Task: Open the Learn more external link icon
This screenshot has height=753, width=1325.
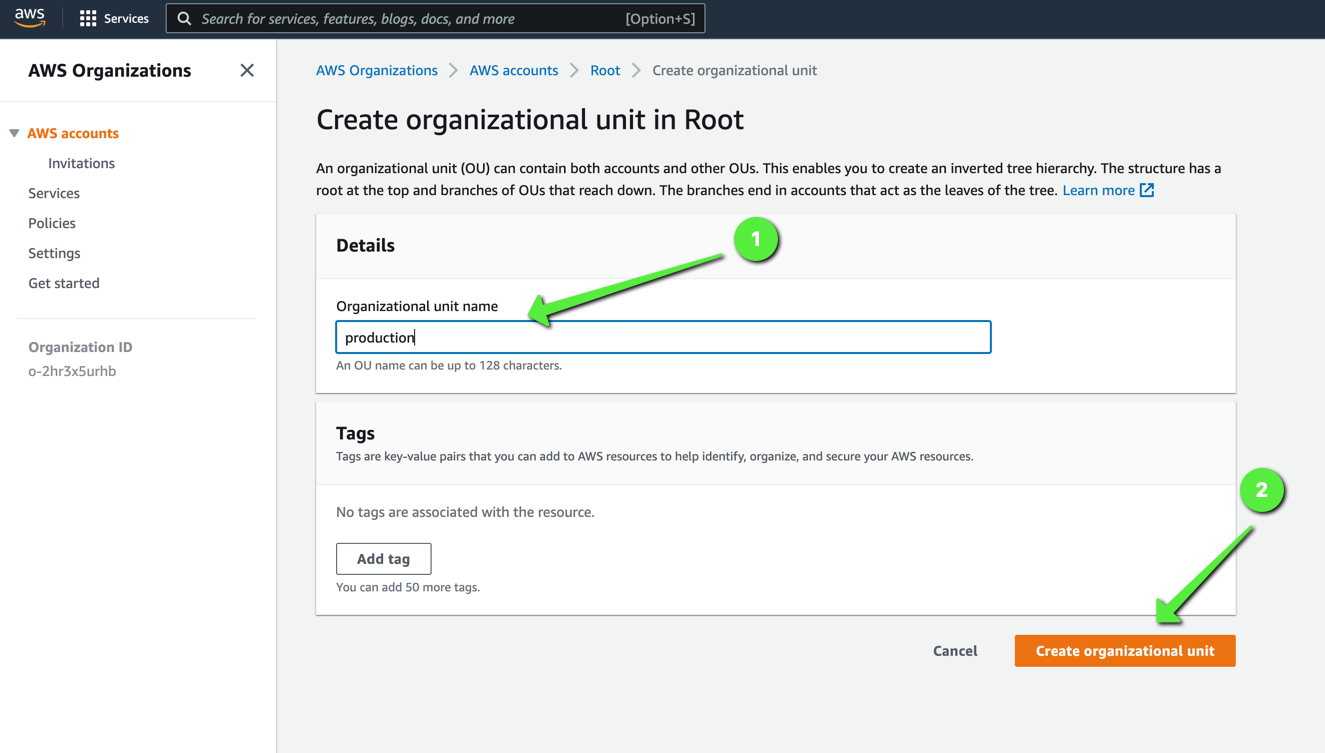Action: point(1147,190)
